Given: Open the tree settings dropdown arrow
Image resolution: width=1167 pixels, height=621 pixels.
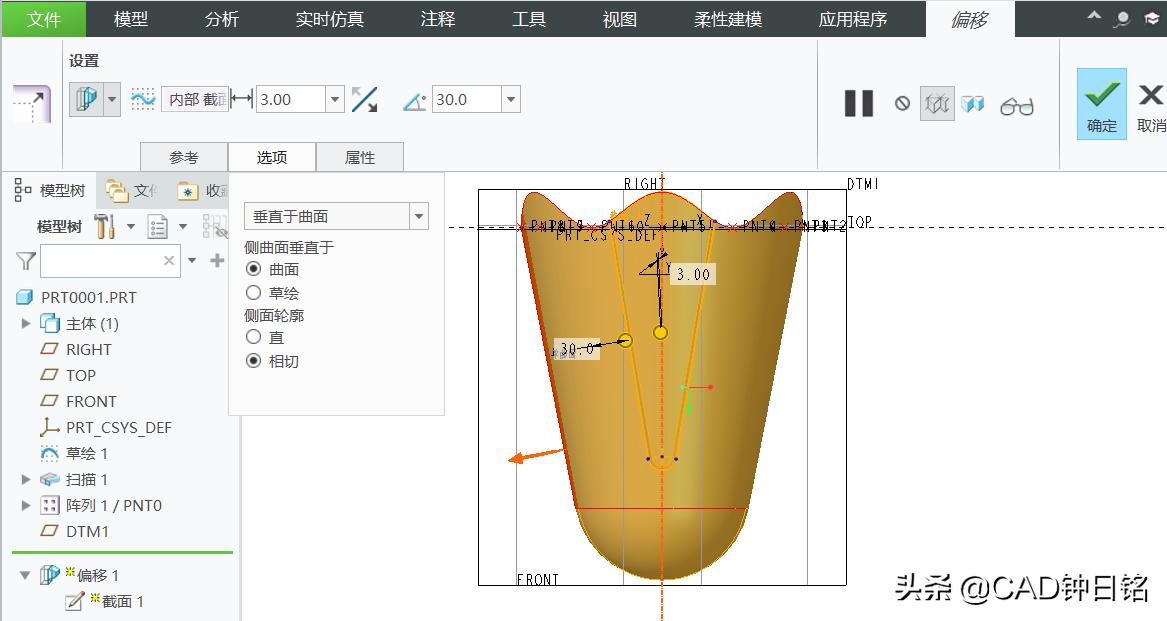Looking at the screenshot, I should click(x=131, y=226).
